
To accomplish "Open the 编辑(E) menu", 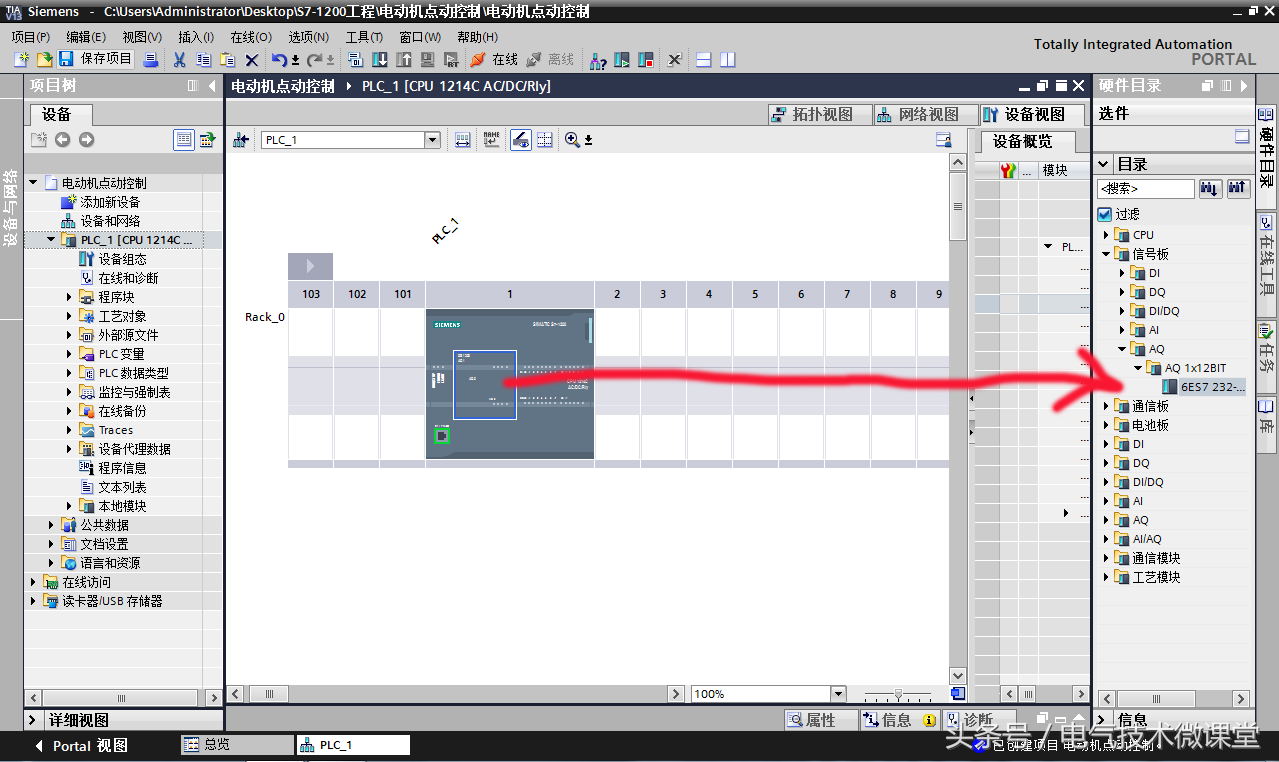I will click(86, 37).
